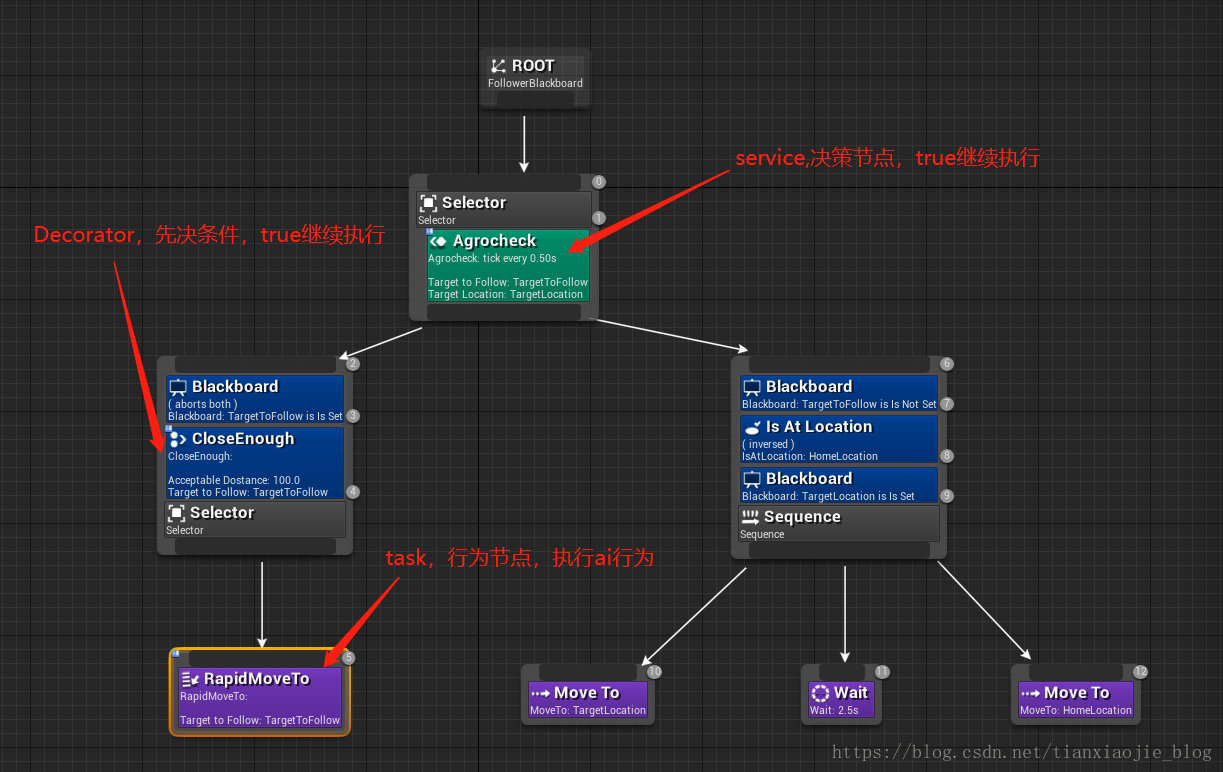Click "MoveTo: HomeLocation" text
The image size is (1223, 772).
point(1076,710)
